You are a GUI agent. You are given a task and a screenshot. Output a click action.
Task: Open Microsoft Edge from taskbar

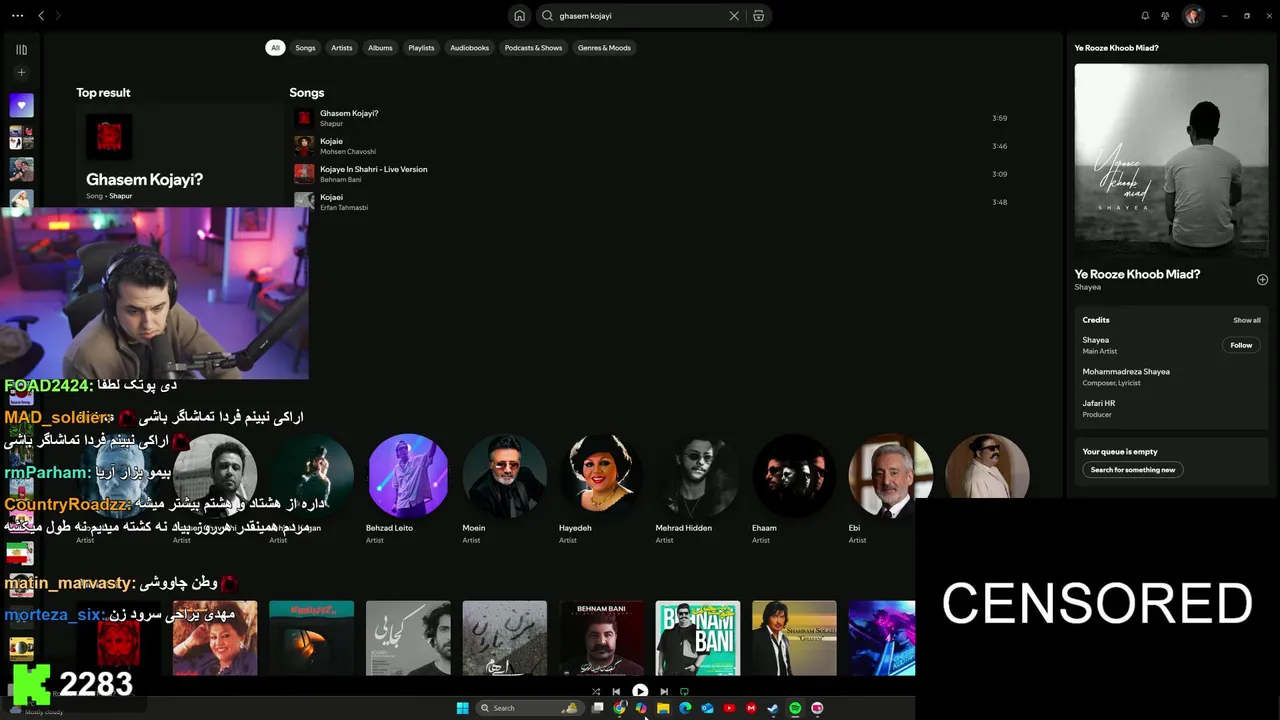coord(685,708)
